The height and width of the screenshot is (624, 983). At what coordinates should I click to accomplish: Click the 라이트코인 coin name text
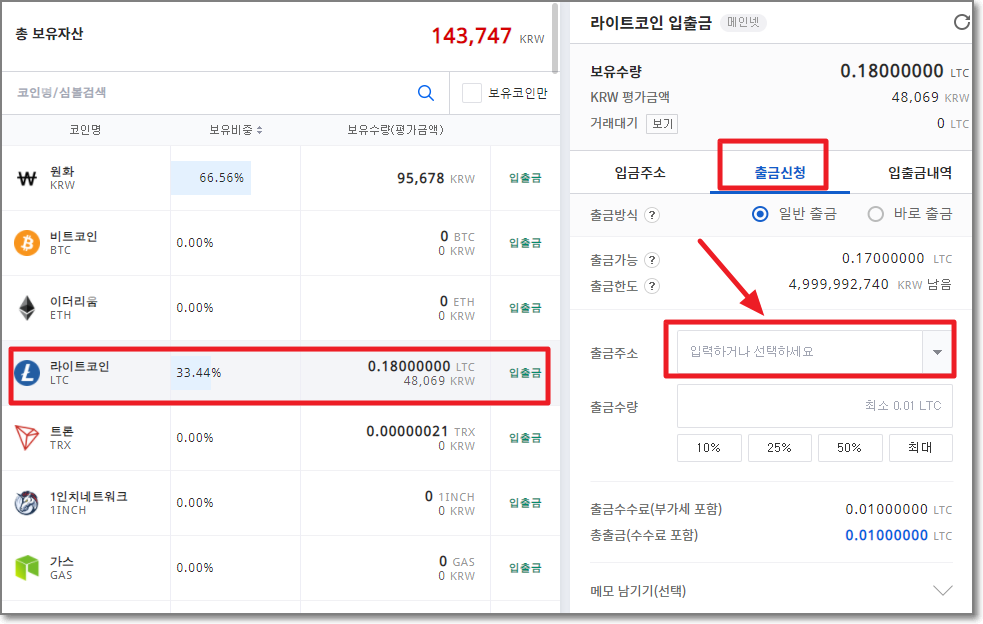[80, 366]
